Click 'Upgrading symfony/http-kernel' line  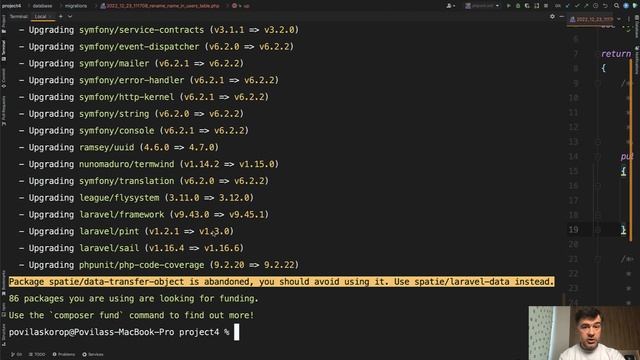144,97
